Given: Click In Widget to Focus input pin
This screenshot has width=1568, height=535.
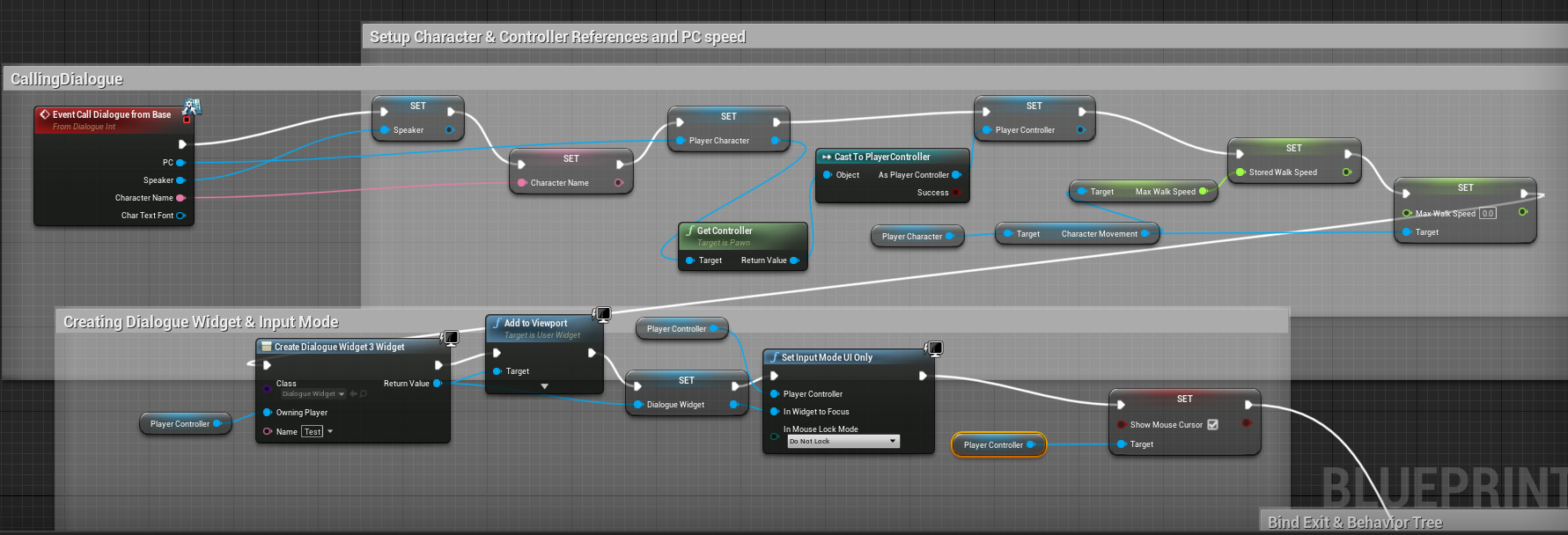Looking at the screenshot, I should [x=775, y=412].
